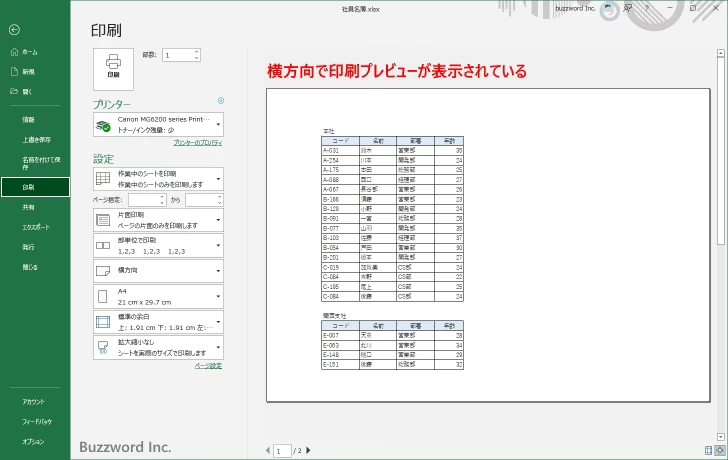Open the 標準の余白 margins dropdown

(158, 322)
